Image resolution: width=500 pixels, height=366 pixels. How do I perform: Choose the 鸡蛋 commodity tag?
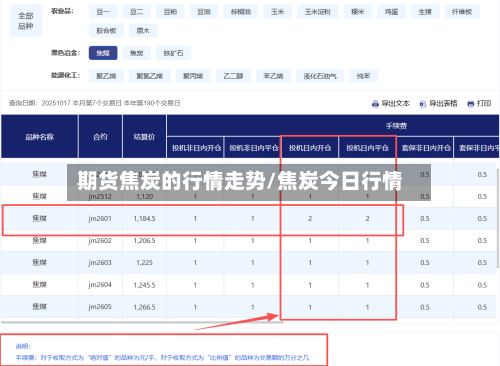391,12
